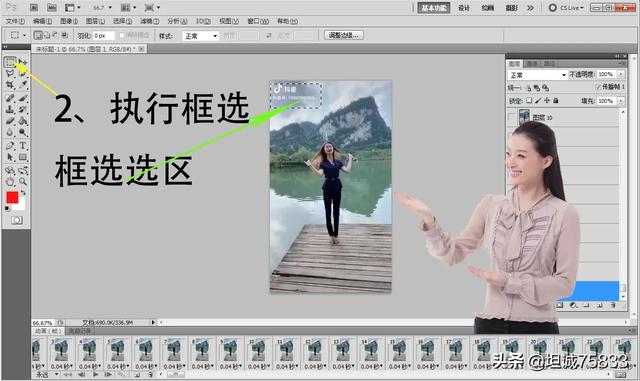Click the Subtract from Selection mode button
The width and height of the screenshot is (640, 381).
pos(56,36)
